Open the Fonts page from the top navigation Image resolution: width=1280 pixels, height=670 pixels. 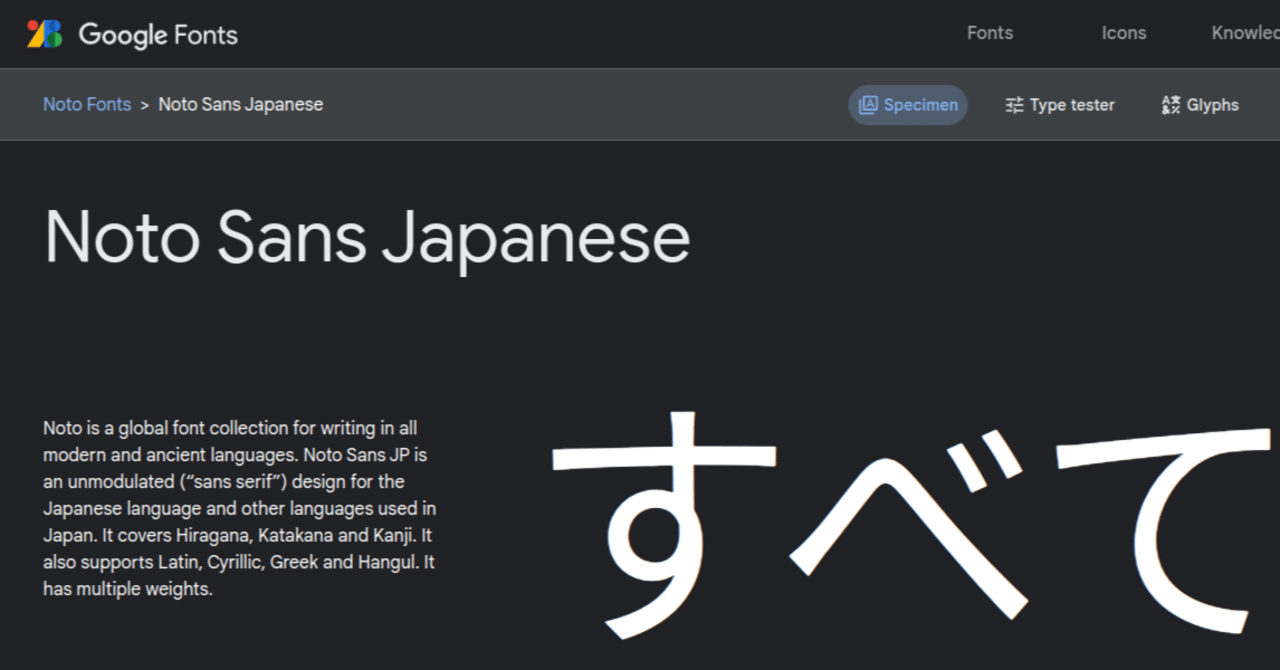pos(989,33)
